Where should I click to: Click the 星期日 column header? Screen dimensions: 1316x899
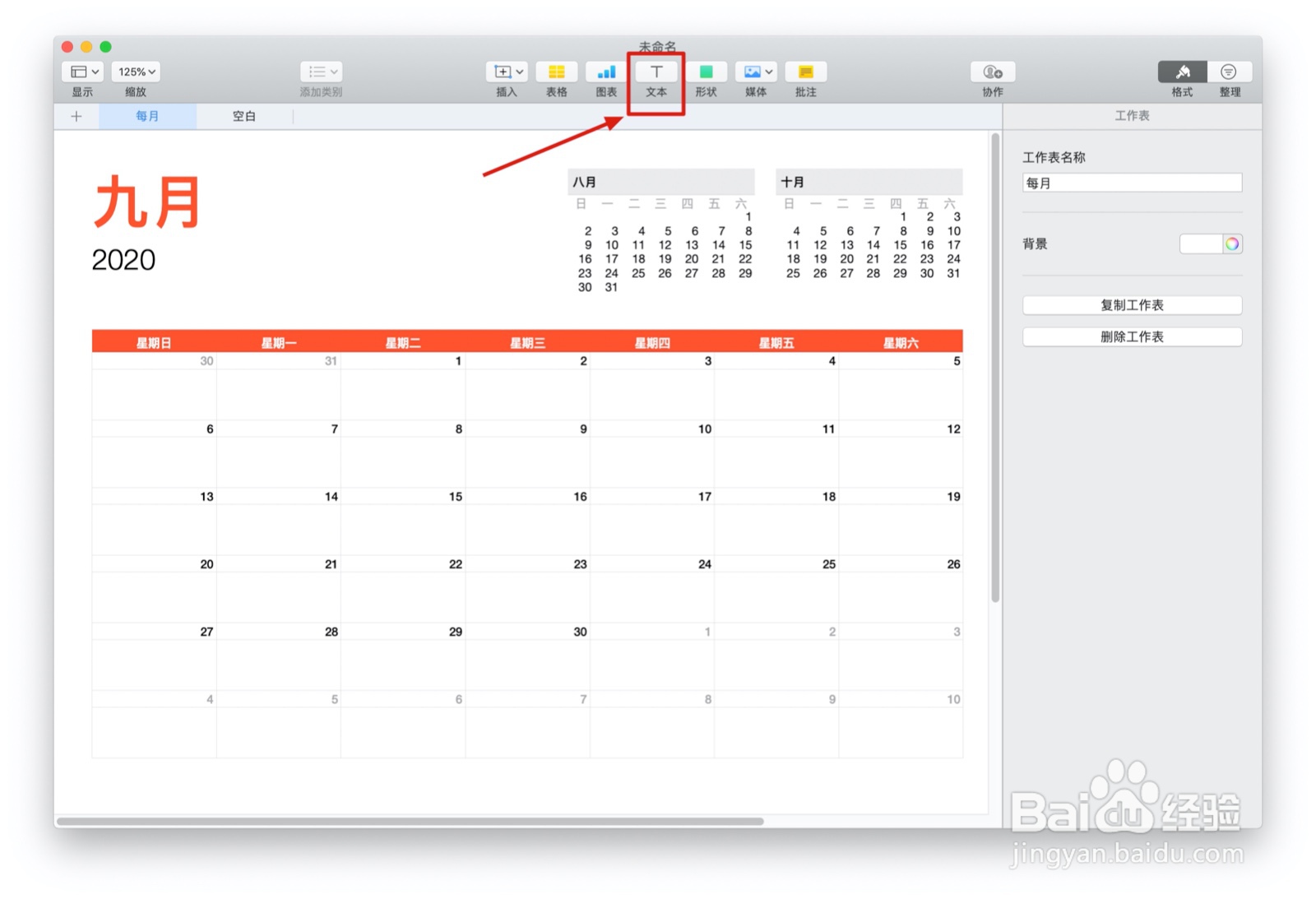tap(154, 343)
